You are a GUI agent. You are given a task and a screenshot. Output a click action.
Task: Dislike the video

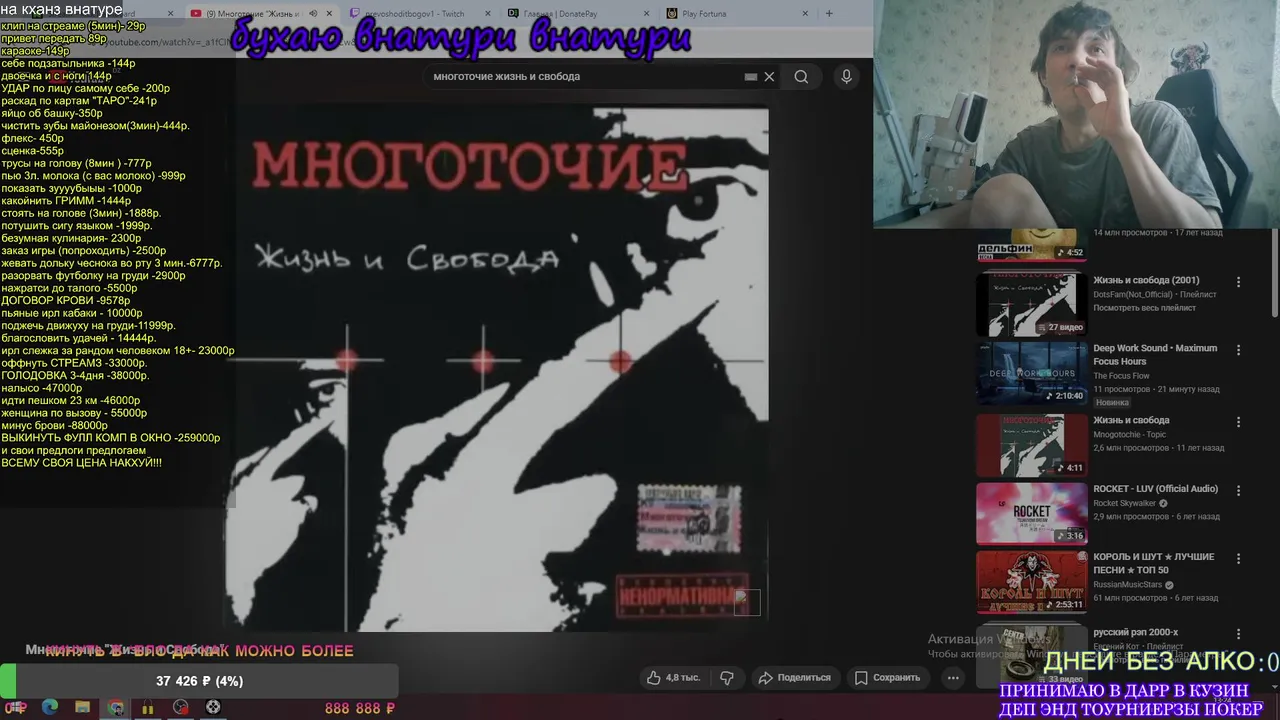[x=727, y=677]
